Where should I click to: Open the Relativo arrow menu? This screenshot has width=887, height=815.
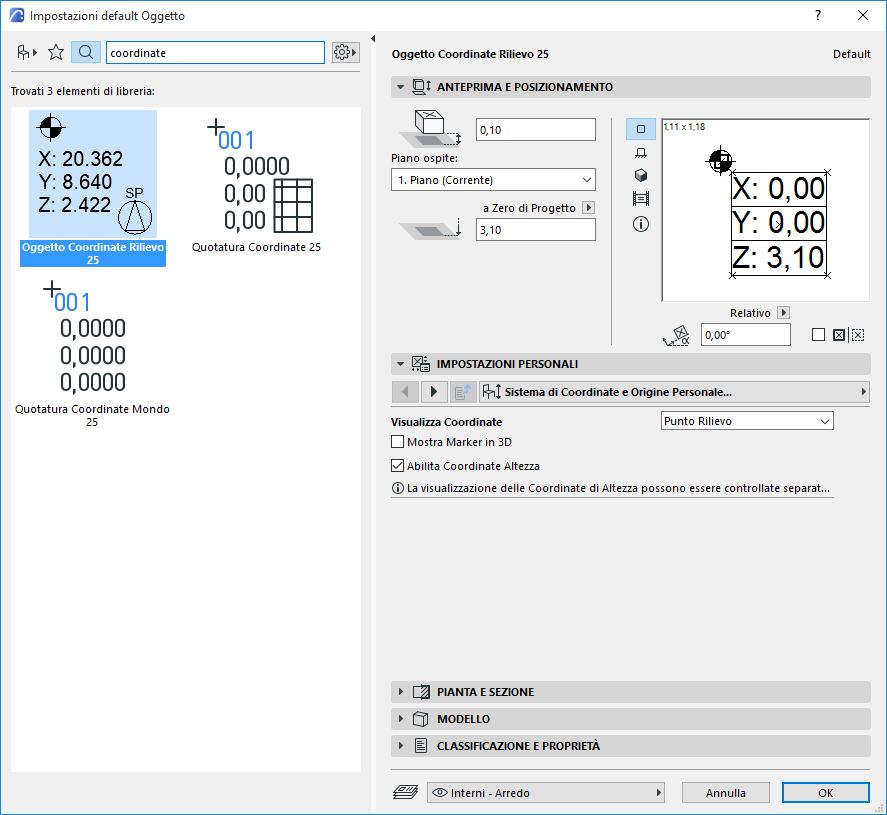[x=783, y=312]
